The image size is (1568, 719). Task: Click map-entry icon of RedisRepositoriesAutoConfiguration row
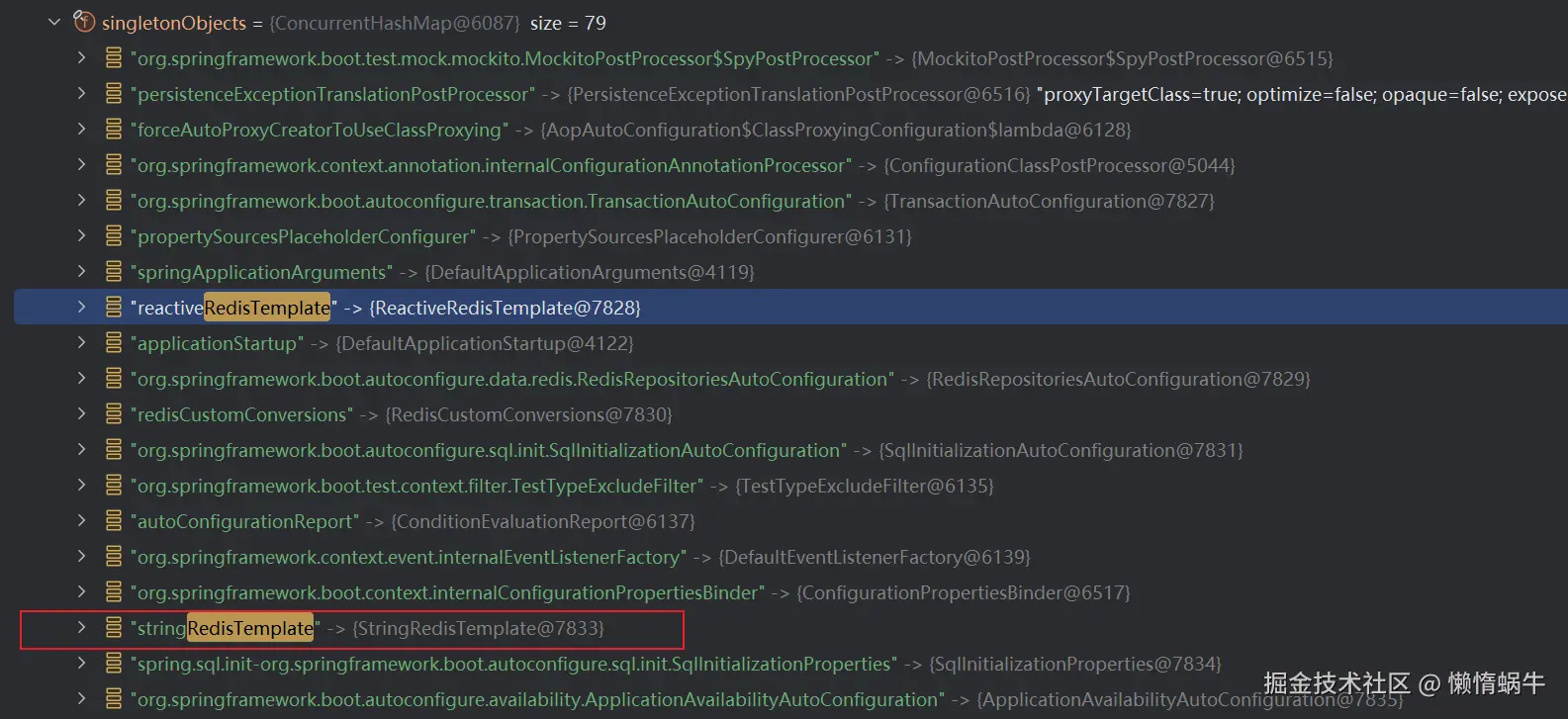click(x=114, y=378)
